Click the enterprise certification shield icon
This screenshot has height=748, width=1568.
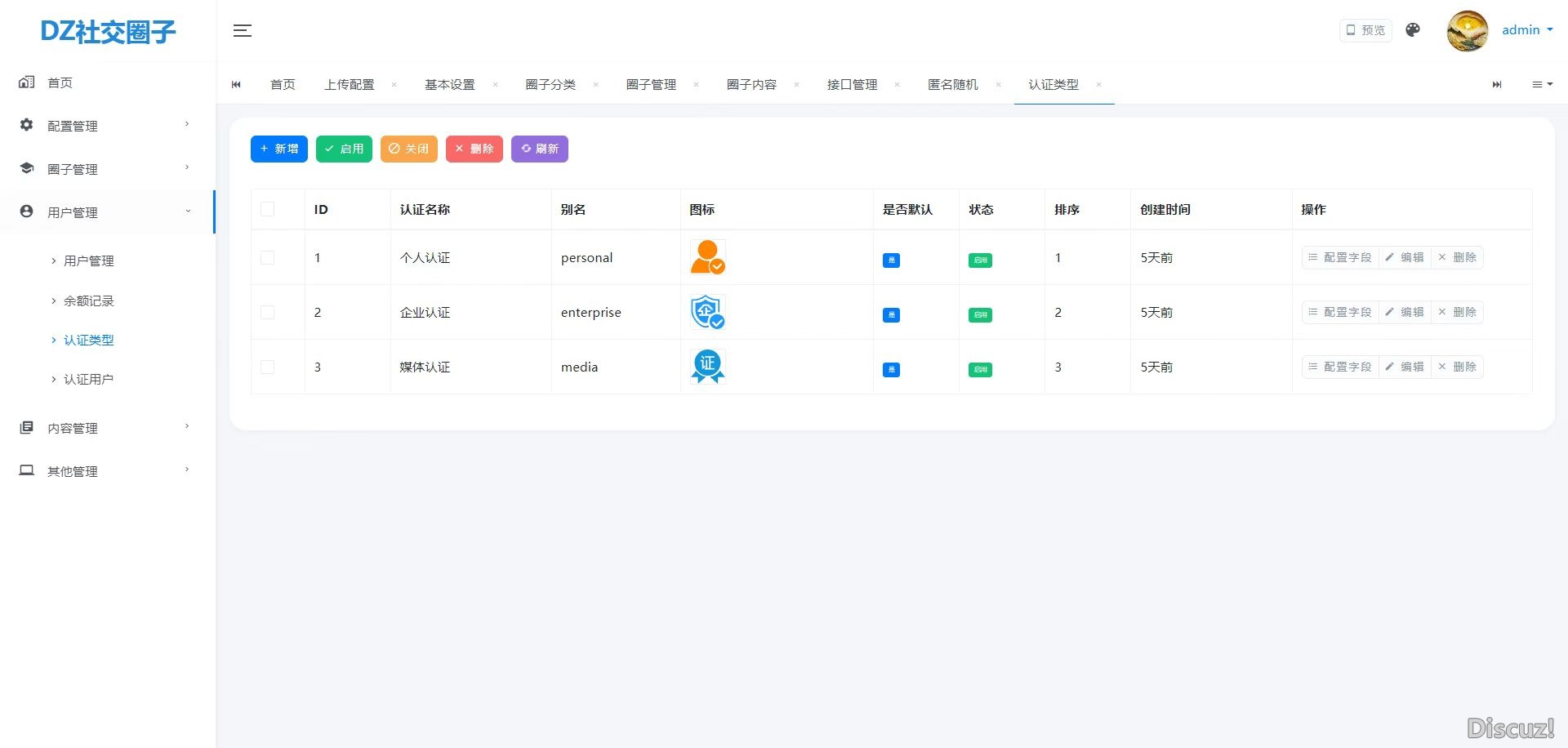(x=707, y=312)
